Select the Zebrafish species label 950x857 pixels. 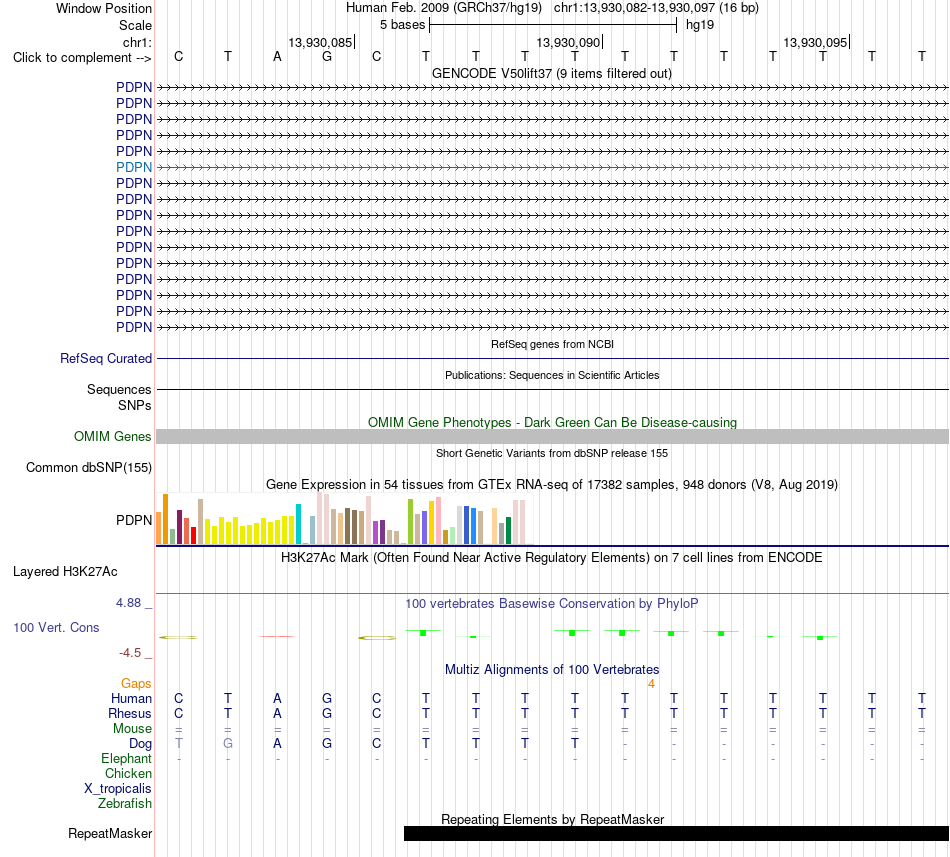coord(125,804)
